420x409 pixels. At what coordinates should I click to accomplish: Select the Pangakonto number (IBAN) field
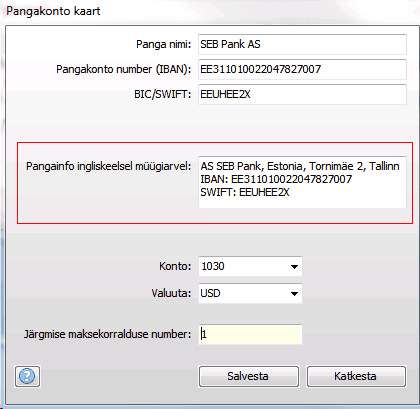coord(302,69)
